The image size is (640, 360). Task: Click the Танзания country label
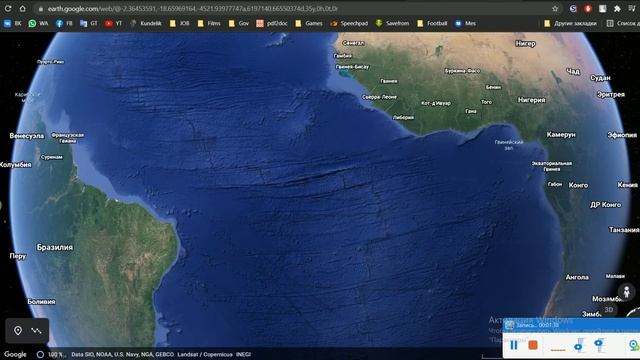point(624,230)
